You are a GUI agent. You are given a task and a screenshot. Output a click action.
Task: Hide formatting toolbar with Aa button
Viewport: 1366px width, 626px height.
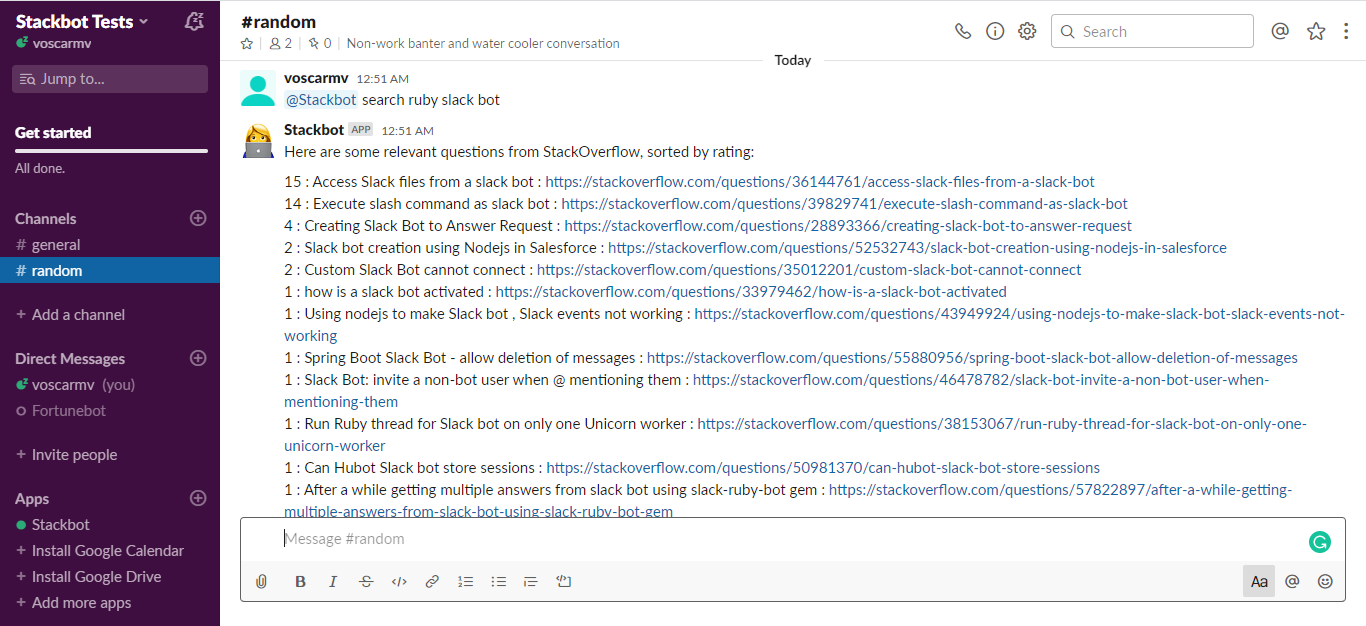point(1259,581)
